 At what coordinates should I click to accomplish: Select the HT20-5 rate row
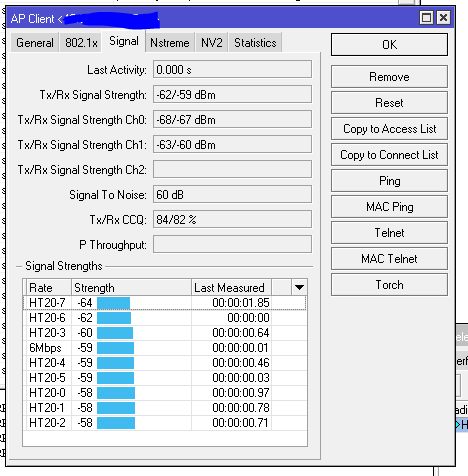click(165, 378)
